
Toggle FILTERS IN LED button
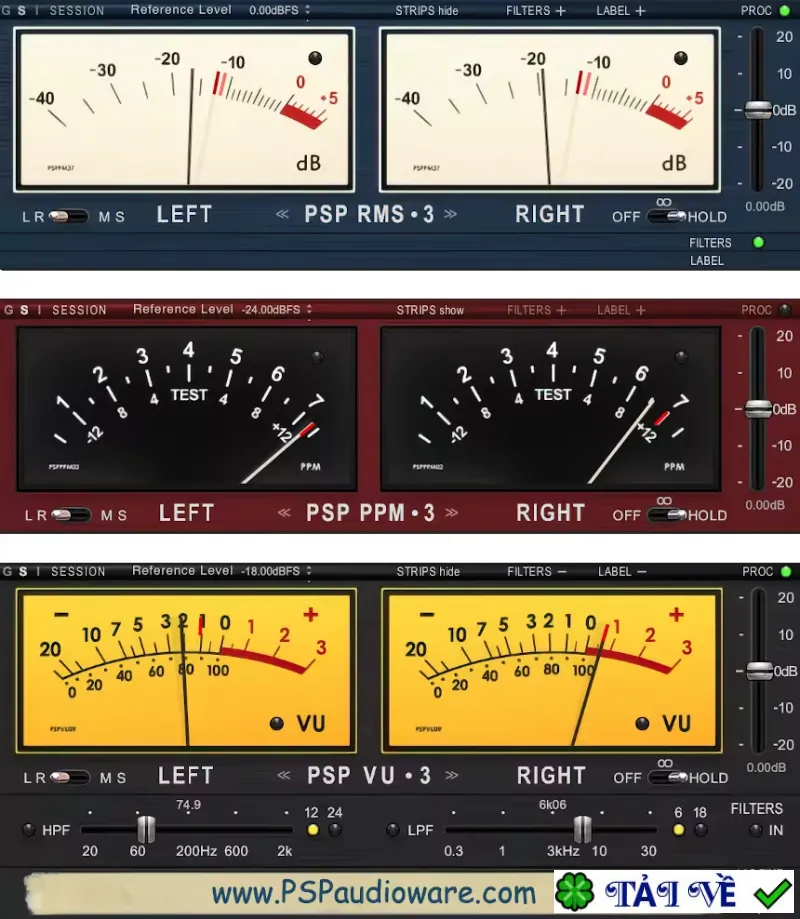click(756, 830)
